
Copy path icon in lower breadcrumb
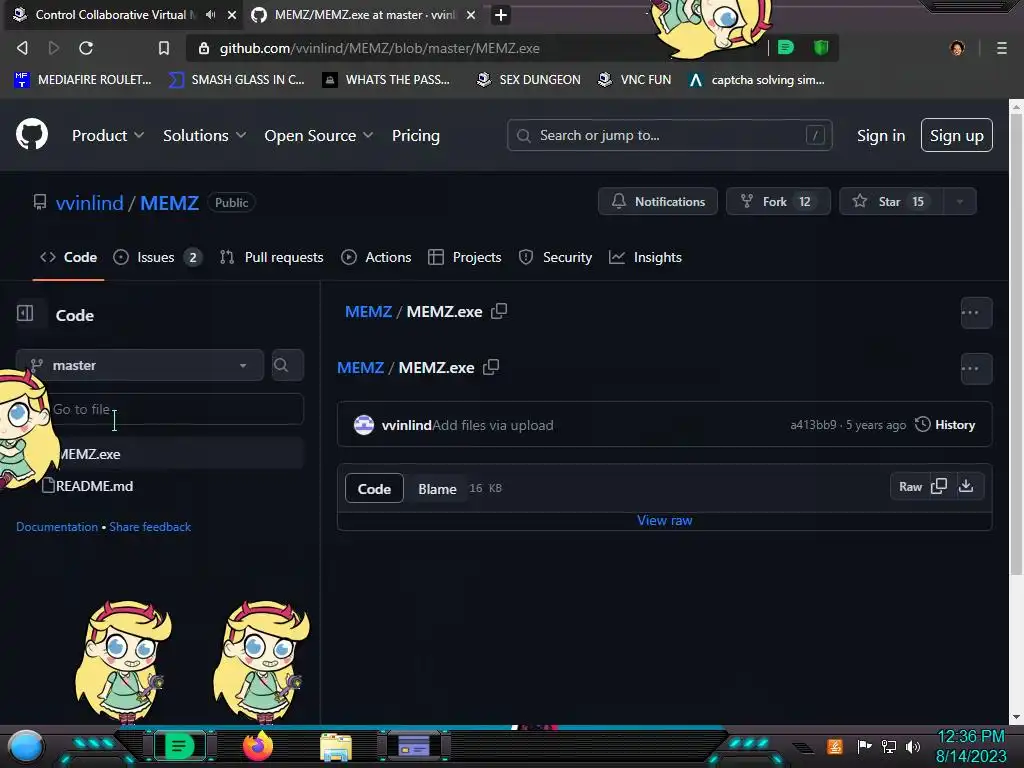tap(491, 367)
